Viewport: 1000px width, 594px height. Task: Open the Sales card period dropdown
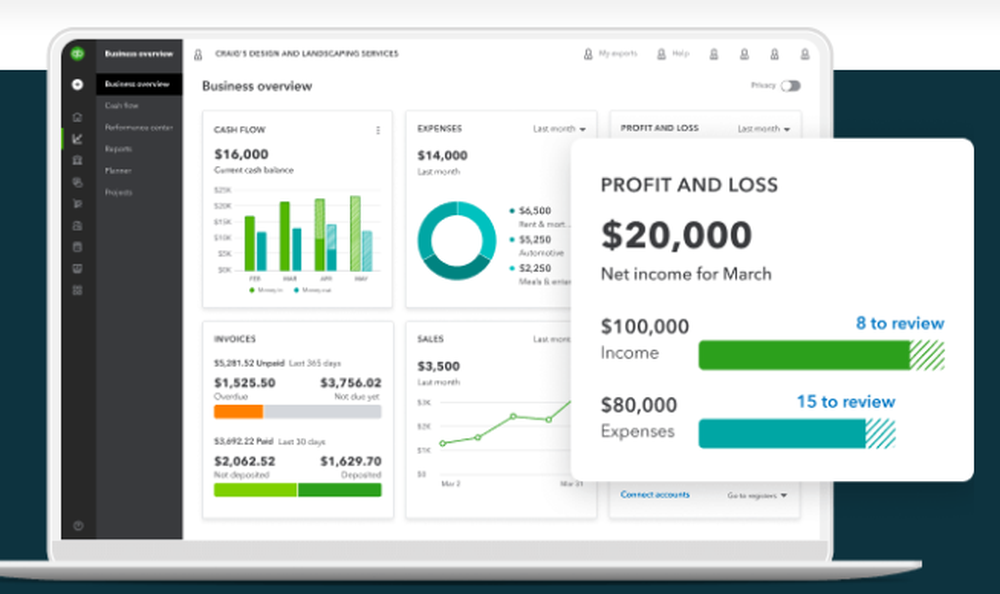coord(552,339)
